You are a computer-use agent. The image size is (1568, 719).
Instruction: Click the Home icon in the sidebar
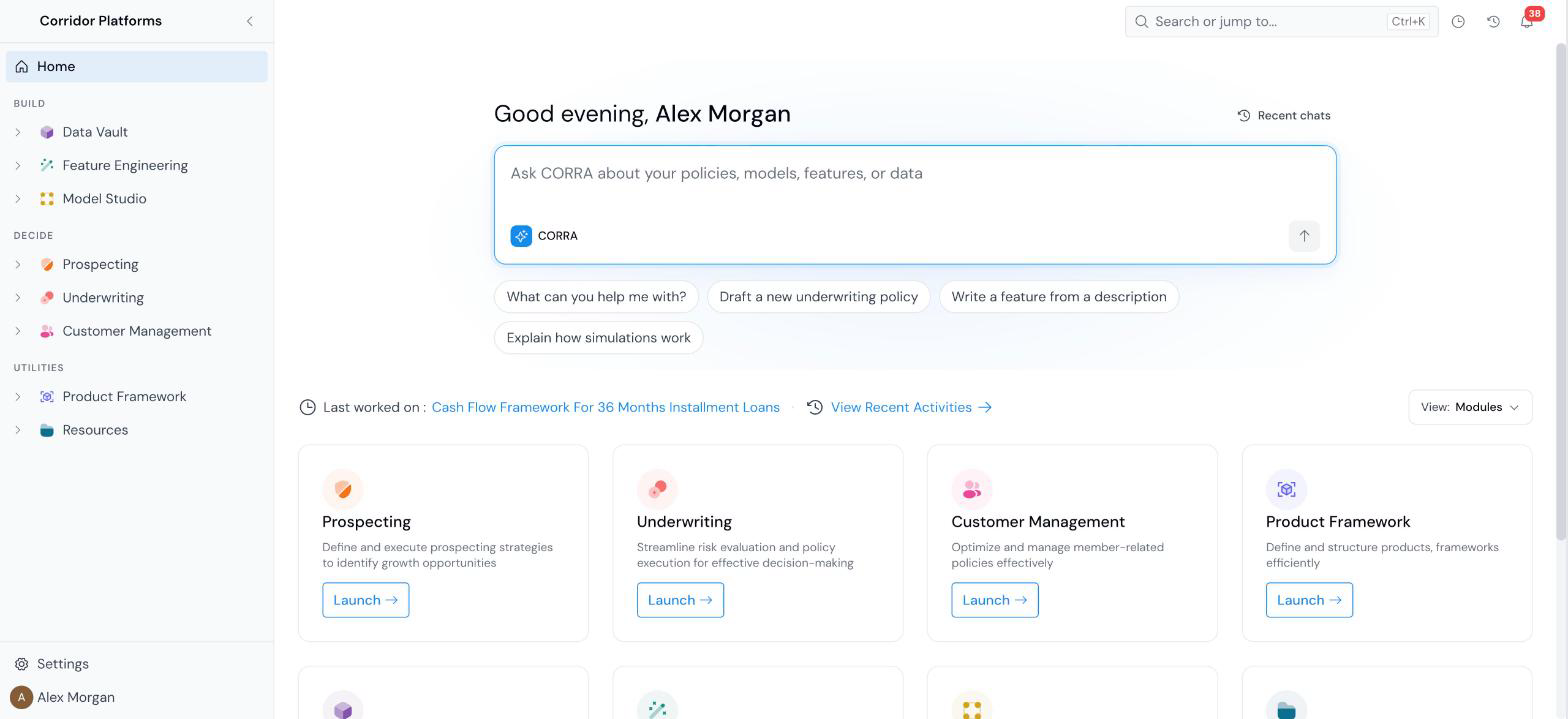click(22, 66)
